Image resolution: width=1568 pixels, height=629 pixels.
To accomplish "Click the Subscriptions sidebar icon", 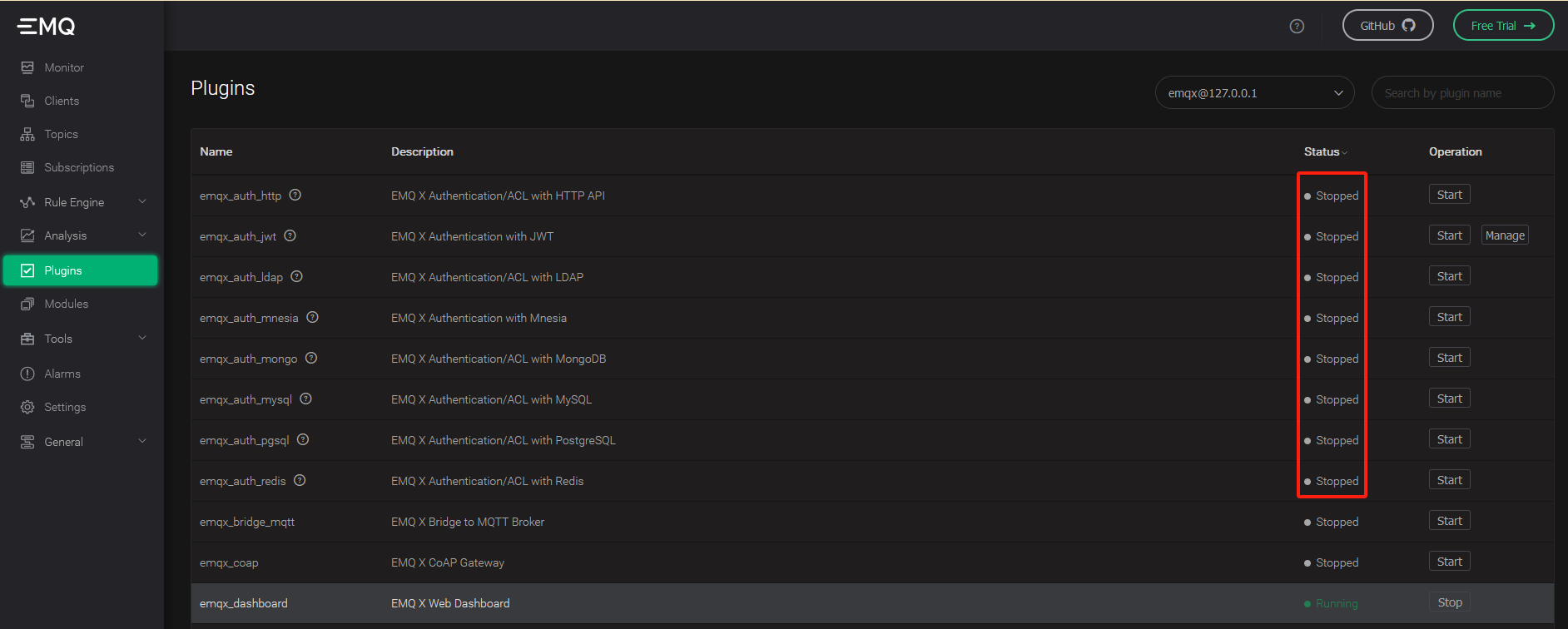I will click(x=27, y=167).
